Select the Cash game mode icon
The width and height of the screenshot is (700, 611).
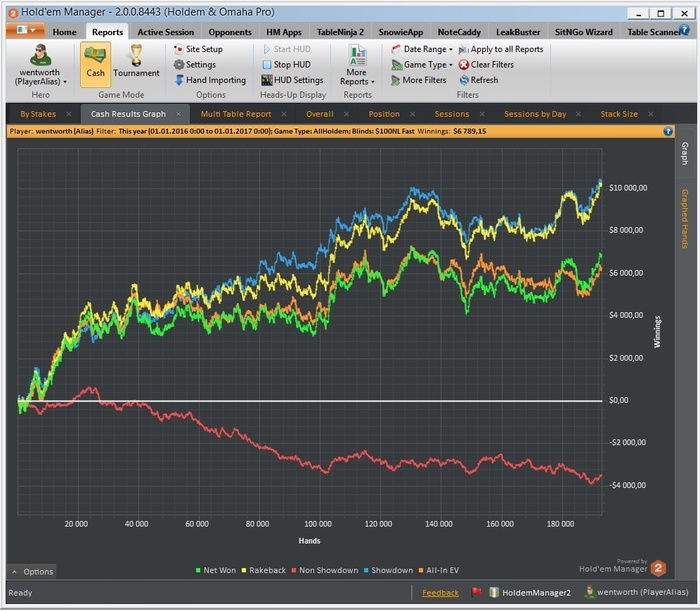pyautogui.click(x=96, y=62)
